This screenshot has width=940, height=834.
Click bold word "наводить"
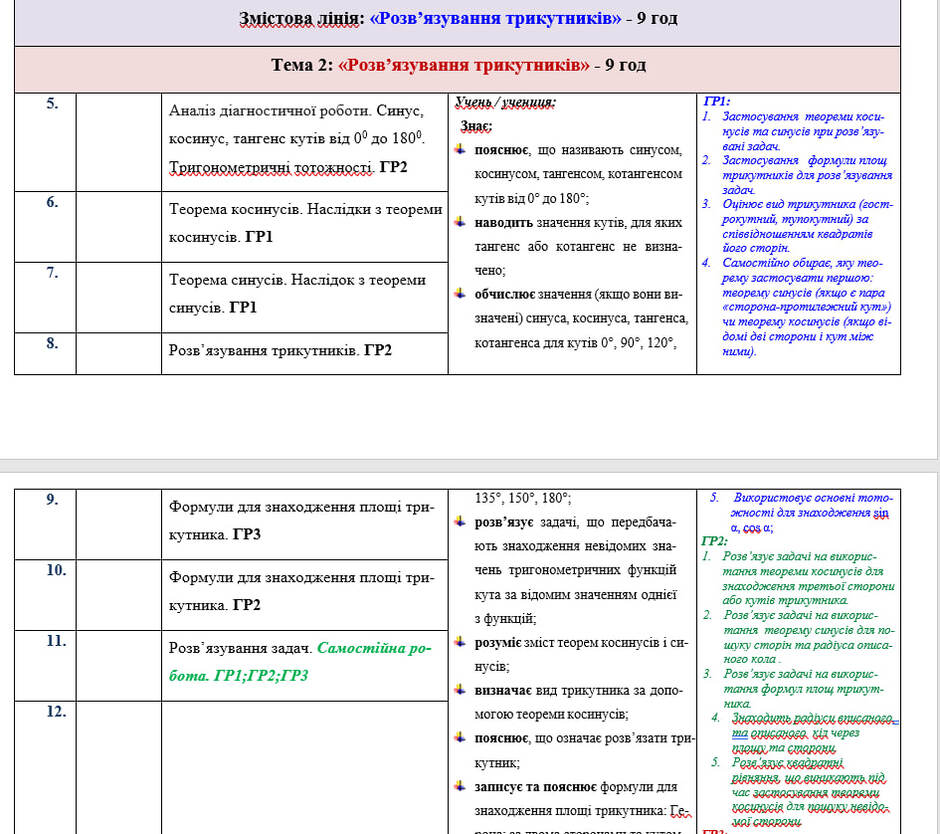(504, 222)
